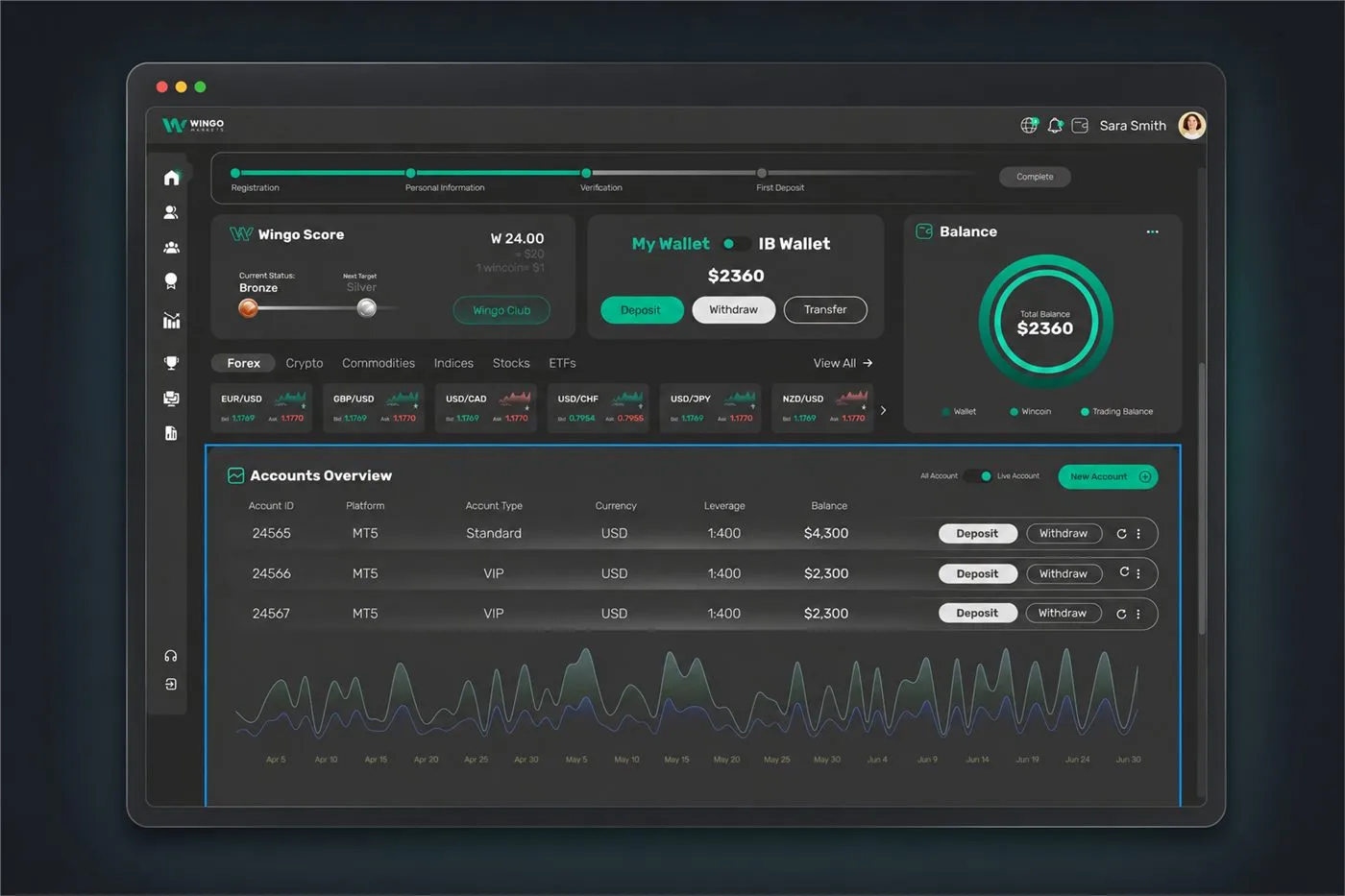Switch to Indices tab

pos(453,363)
